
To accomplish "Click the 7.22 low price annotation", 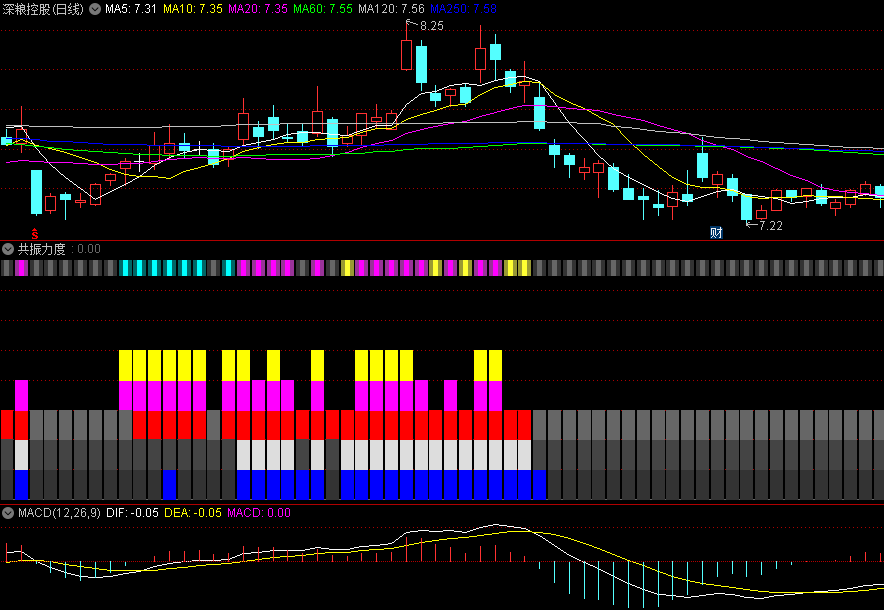I will point(771,226).
